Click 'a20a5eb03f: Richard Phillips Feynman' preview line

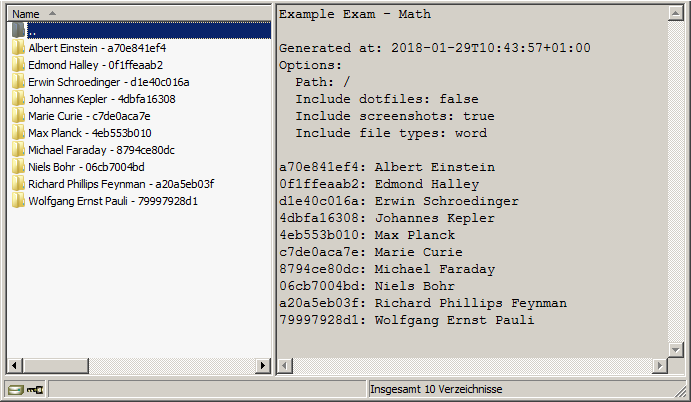point(423,303)
